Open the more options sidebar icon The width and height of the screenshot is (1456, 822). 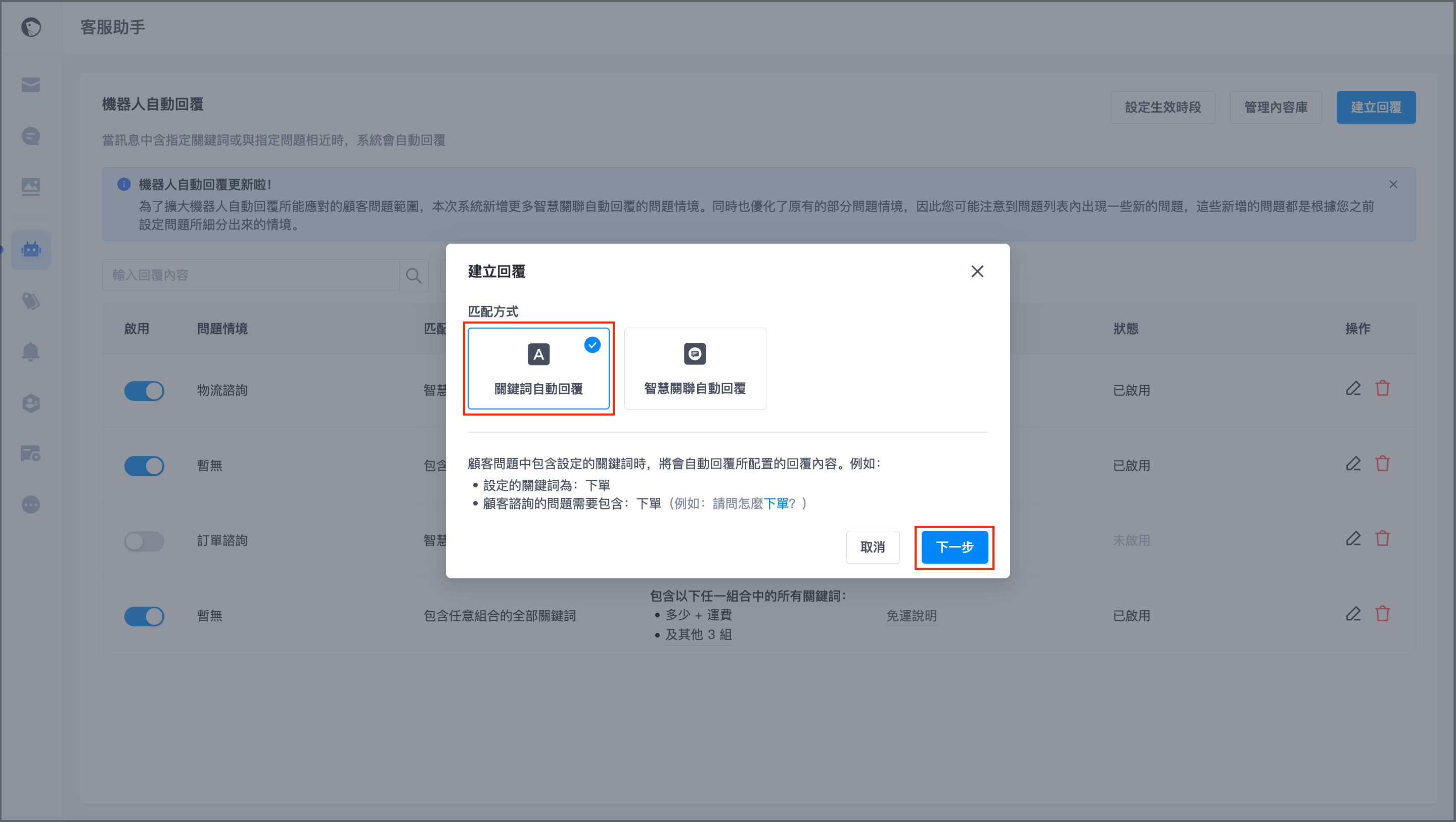point(30,505)
